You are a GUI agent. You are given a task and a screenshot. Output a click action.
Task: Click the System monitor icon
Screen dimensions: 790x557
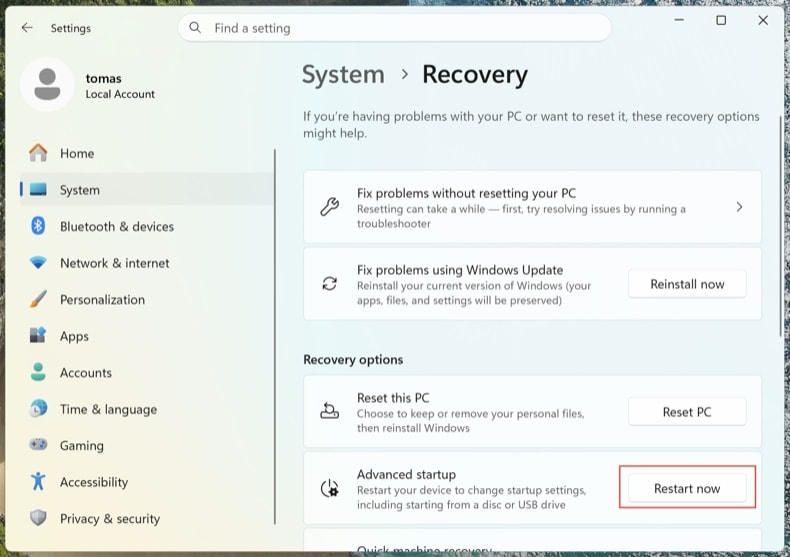pos(38,190)
